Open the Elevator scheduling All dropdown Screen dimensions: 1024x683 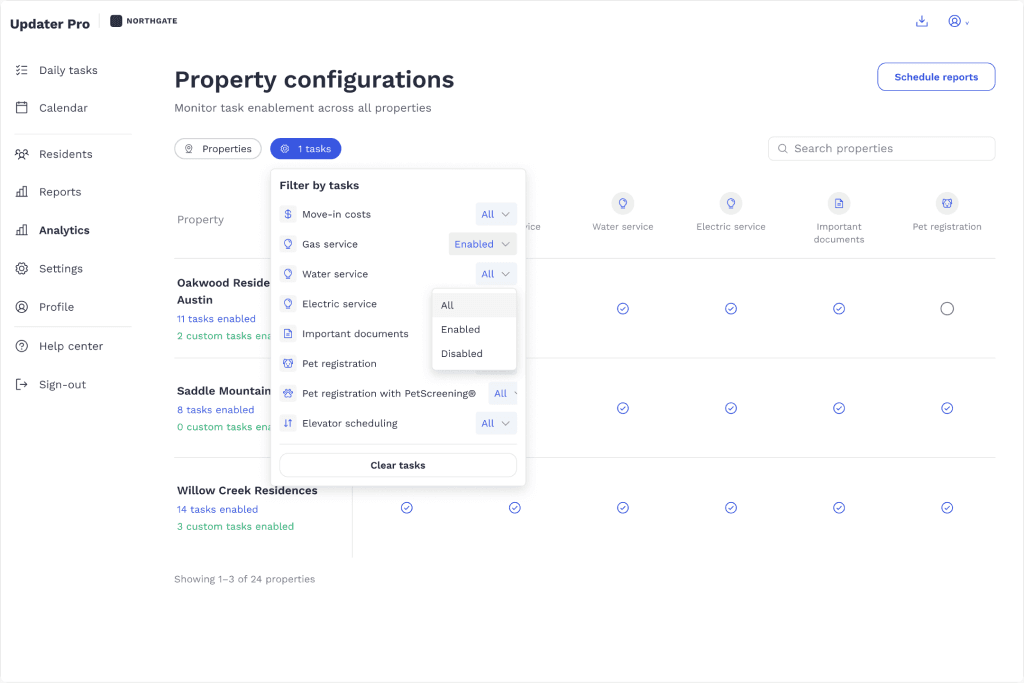[x=496, y=423]
